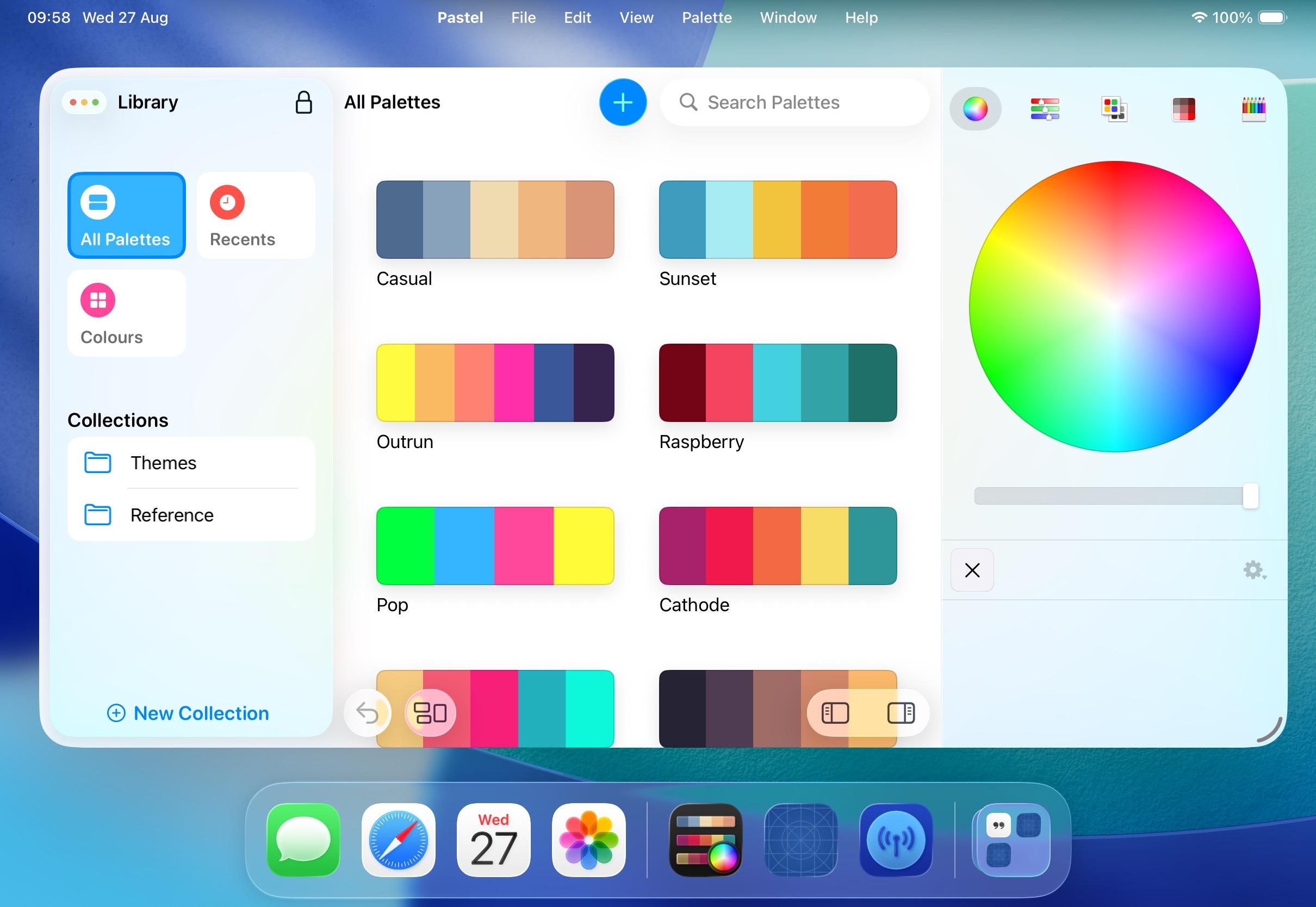Click the Themes folder icon
This screenshot has height=907, width=1316.
point(98,463)
